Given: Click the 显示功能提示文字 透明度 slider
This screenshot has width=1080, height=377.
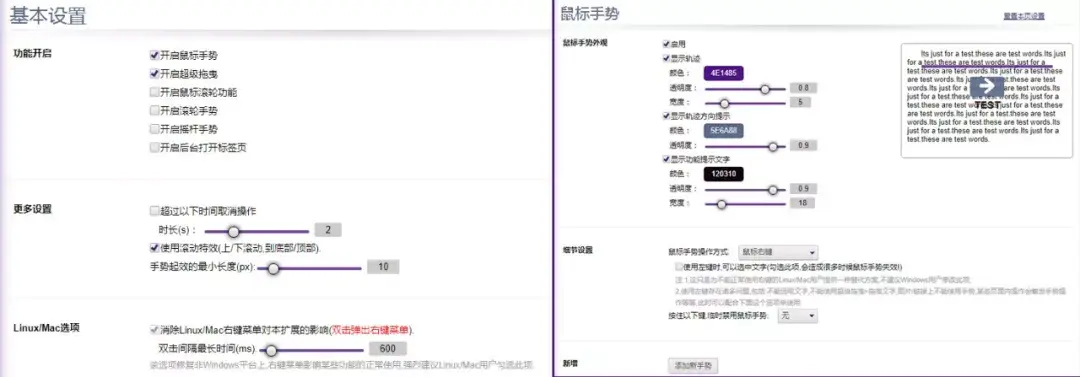Looking at the screenshot, I should tap(745, 189).
